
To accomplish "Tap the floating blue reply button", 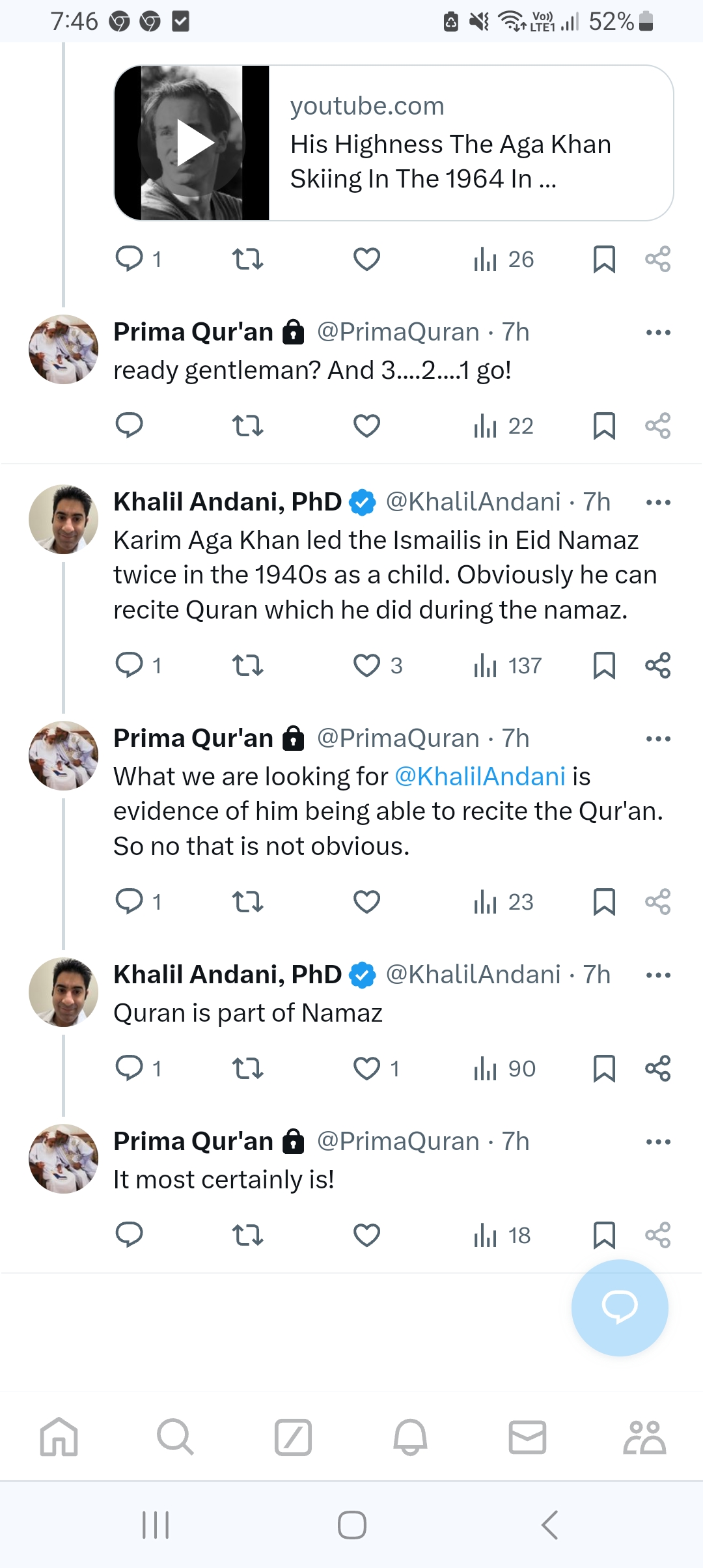I will point(620,1308).
